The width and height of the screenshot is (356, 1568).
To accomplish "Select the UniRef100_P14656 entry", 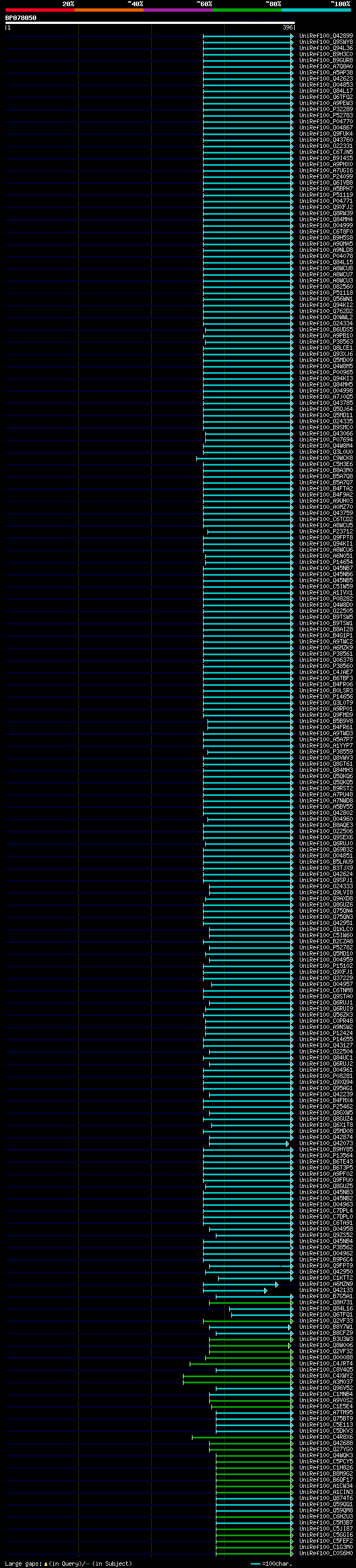I will click(x=325, y=696).
